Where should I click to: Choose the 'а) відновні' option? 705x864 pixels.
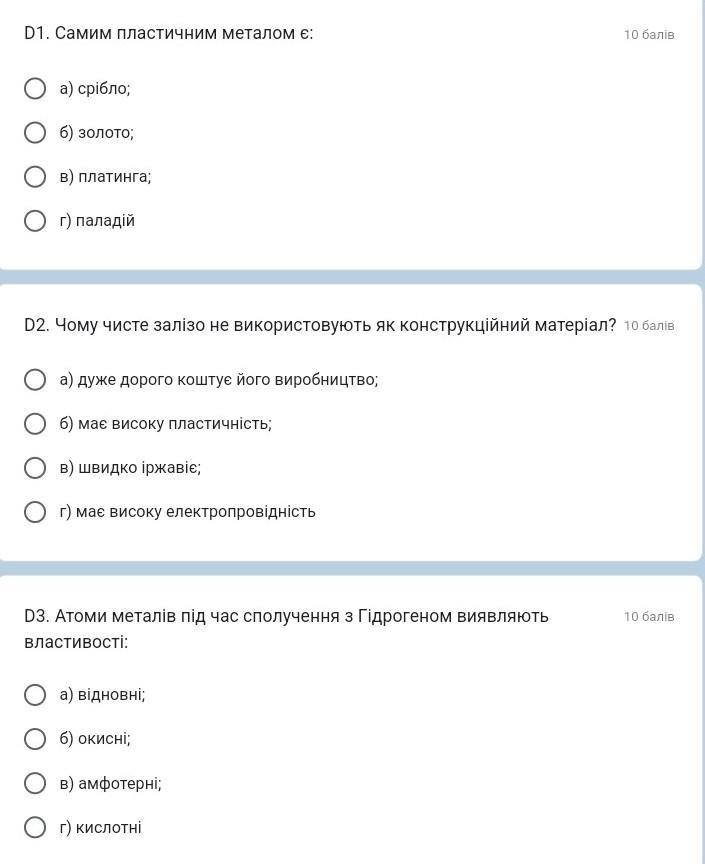click(x=35, y=695)
